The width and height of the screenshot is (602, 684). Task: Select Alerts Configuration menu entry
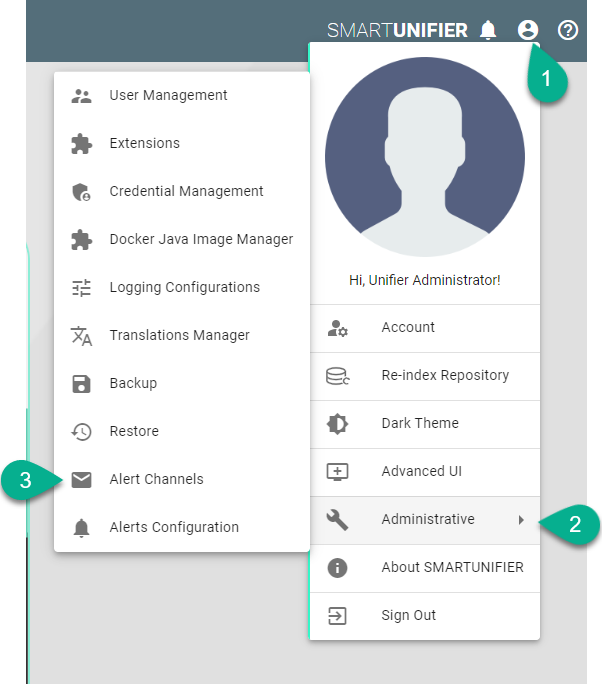click(174, 528)
